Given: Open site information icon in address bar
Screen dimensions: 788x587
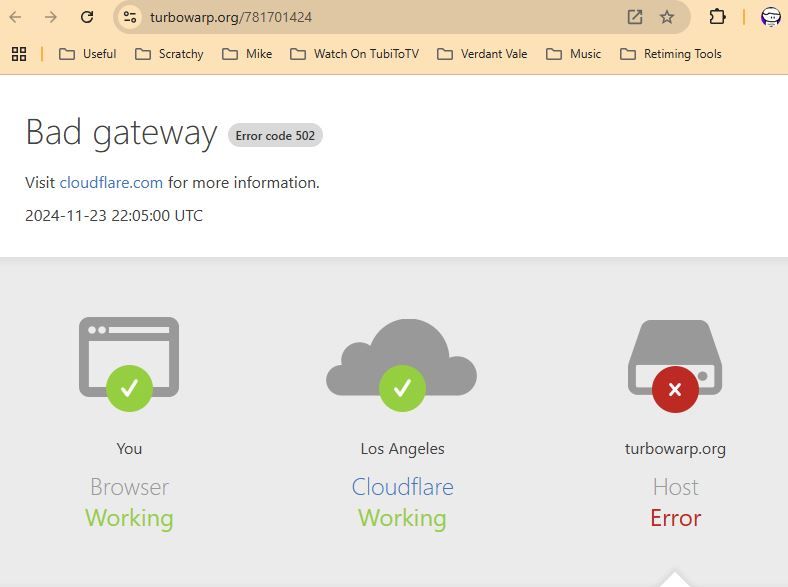Looking at the screenshot, I should 130,17.
